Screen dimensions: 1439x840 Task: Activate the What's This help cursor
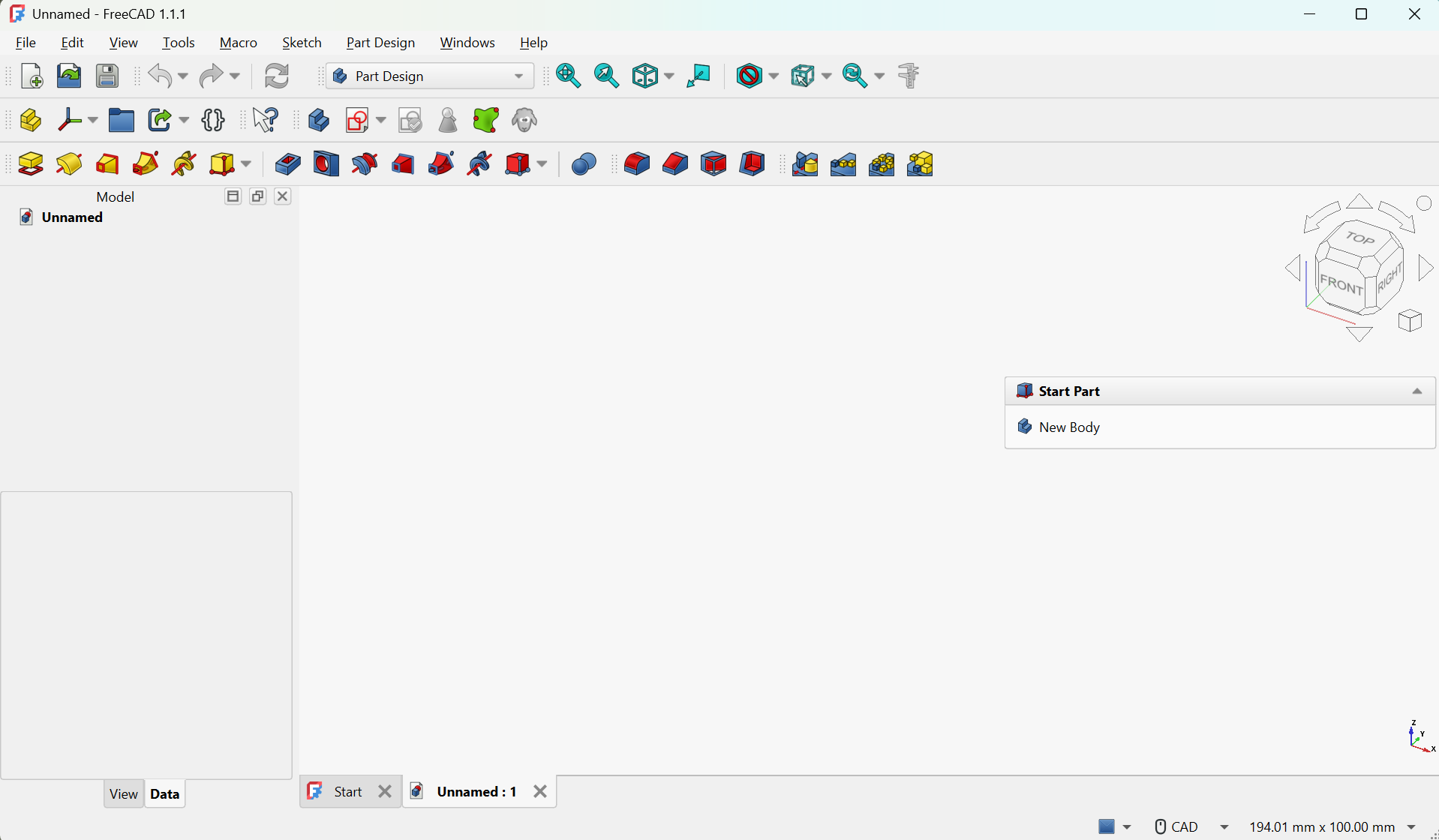[x=266, y=120]
